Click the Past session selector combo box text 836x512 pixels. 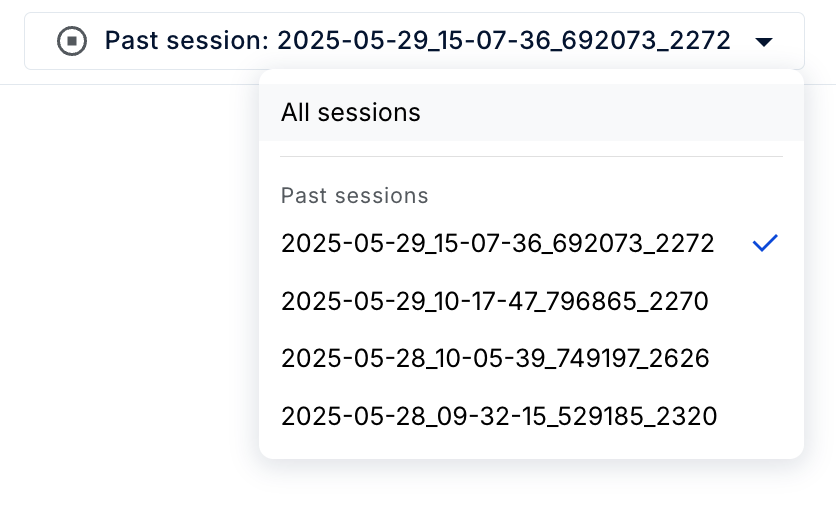pos(417,41)
